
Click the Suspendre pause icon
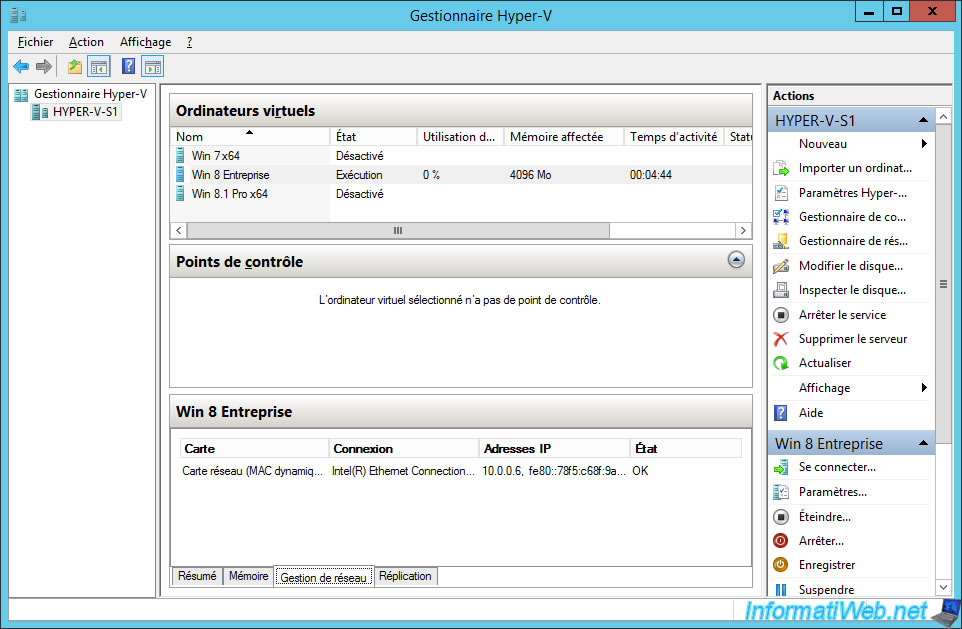(x=780, y=590)
